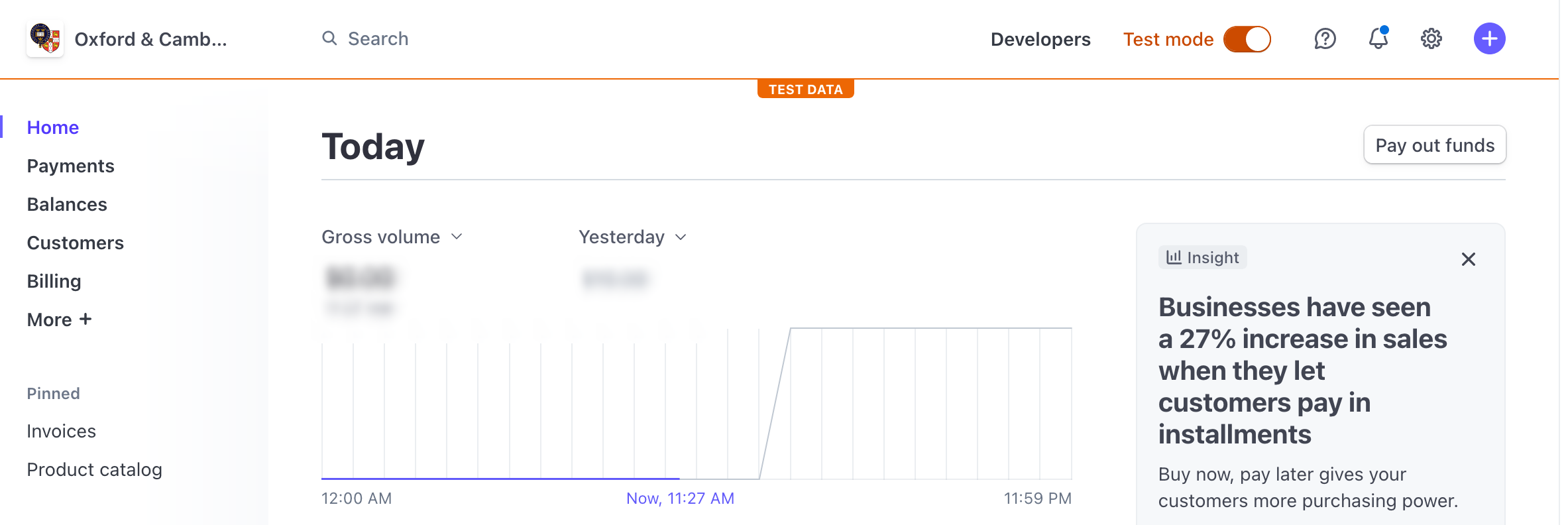This screenshot has width=1568, height=525.
Task: Expand the Gross volume dropdown
Action: [x=392, y=237]
